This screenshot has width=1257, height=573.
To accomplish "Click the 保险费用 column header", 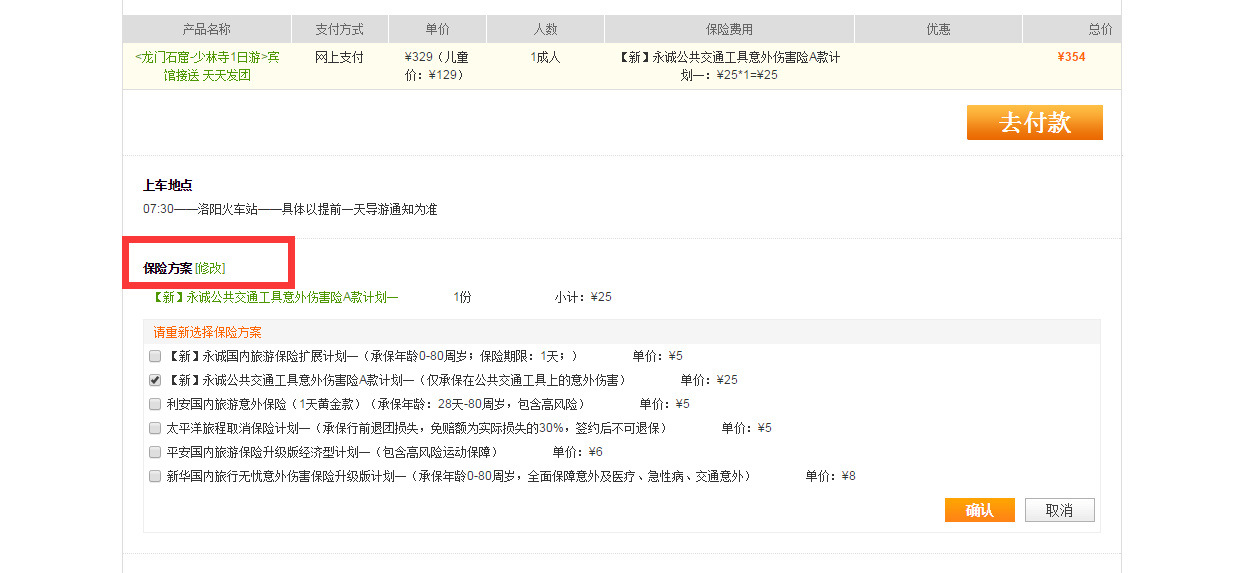I will coord(729,30).
